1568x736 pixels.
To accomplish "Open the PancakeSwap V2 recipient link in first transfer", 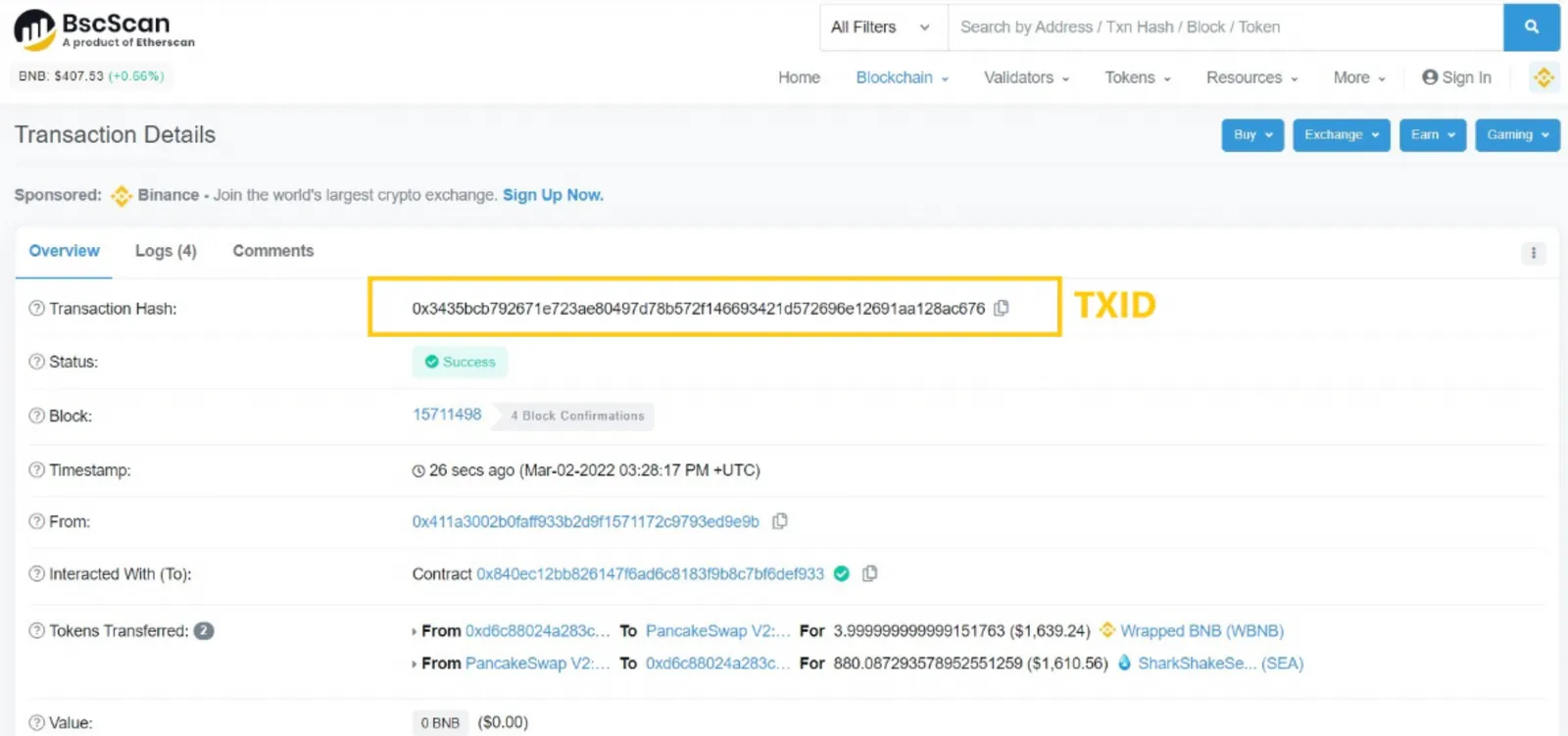I will (718, 630).
